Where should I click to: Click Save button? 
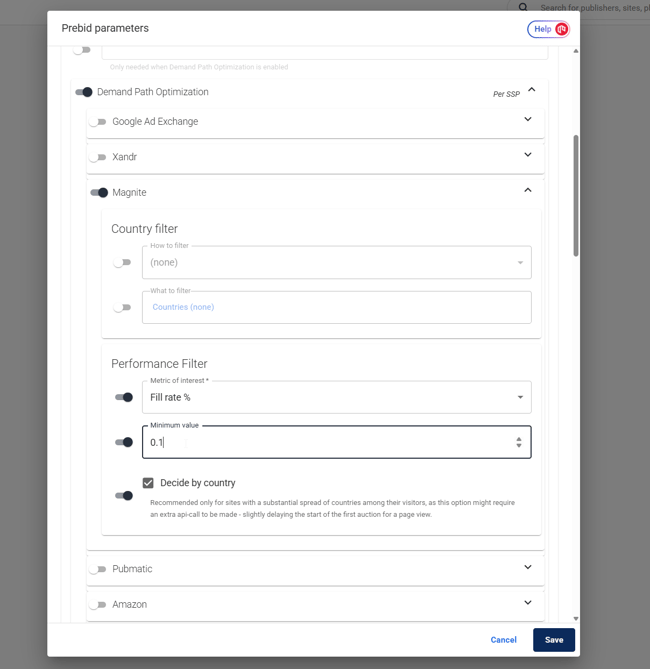pos(553,640)
